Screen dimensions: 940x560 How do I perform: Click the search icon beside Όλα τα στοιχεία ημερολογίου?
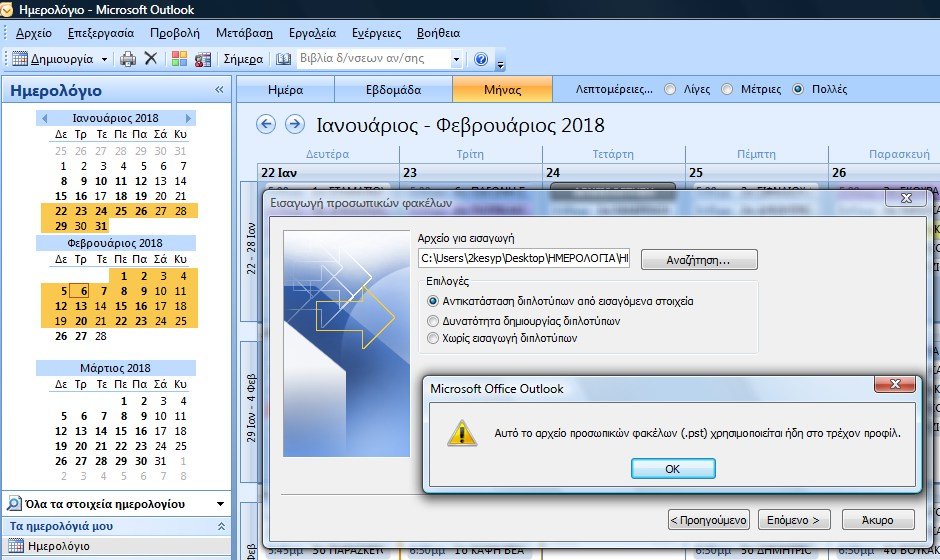point(14,504)
